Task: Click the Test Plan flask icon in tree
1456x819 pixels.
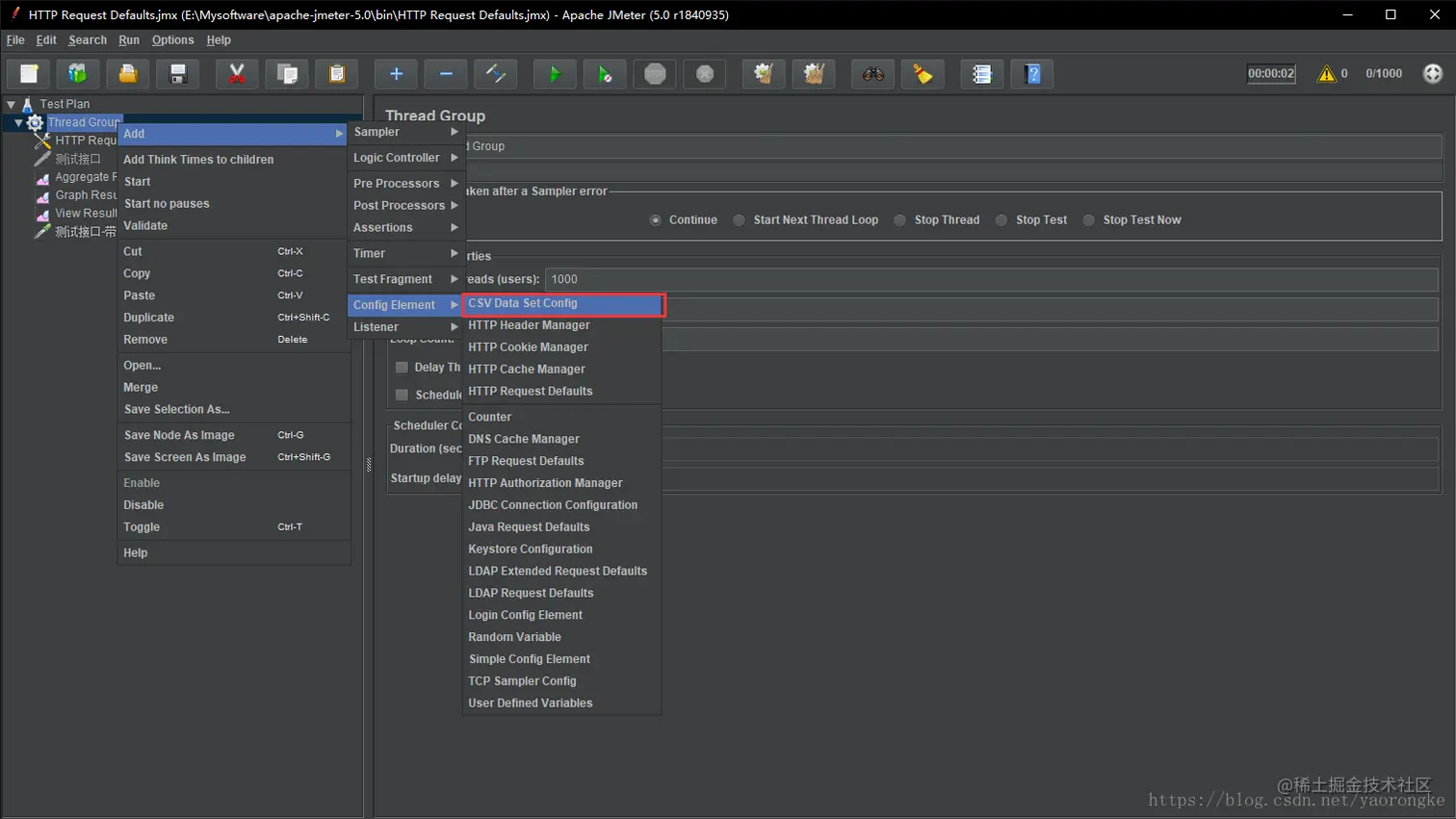Action: (28, 104)
